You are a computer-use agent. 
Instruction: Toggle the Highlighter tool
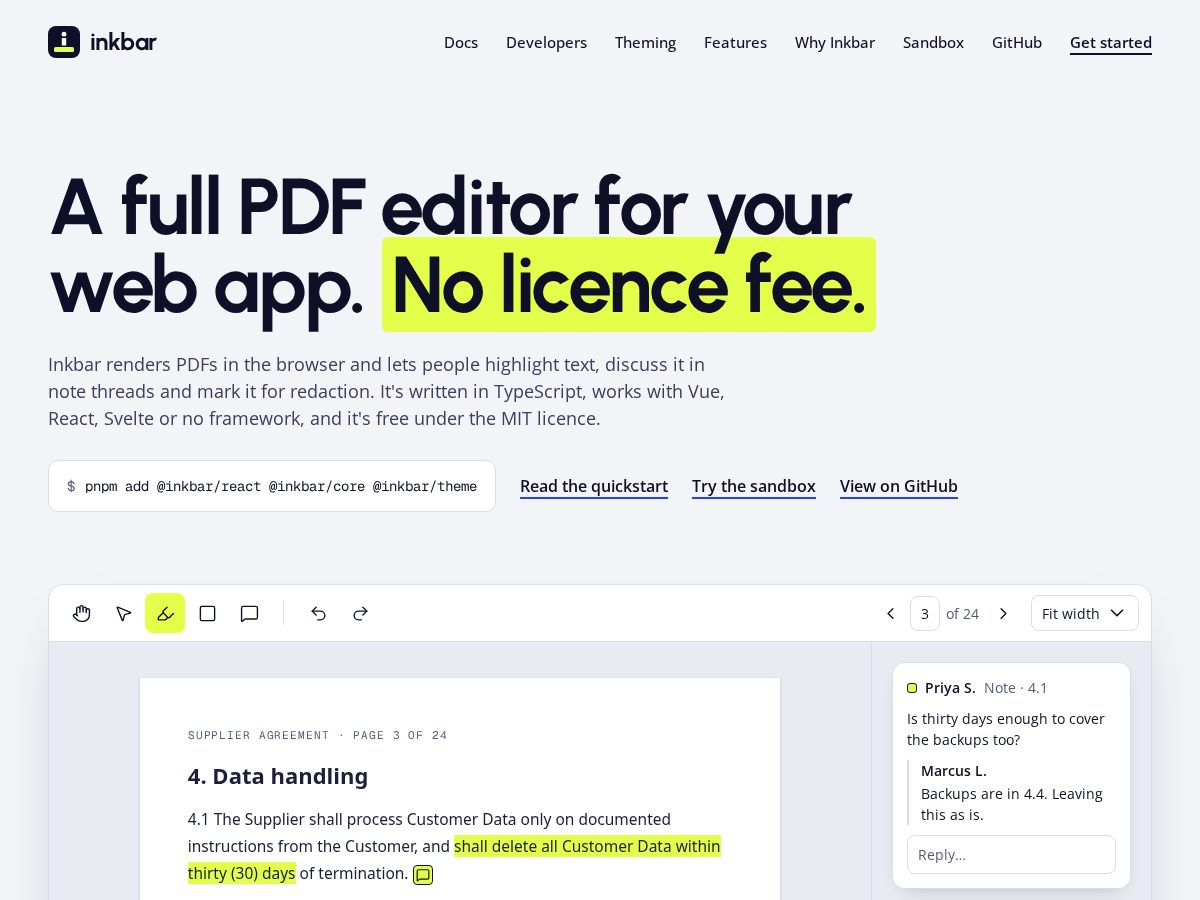(x=165, y=613)
